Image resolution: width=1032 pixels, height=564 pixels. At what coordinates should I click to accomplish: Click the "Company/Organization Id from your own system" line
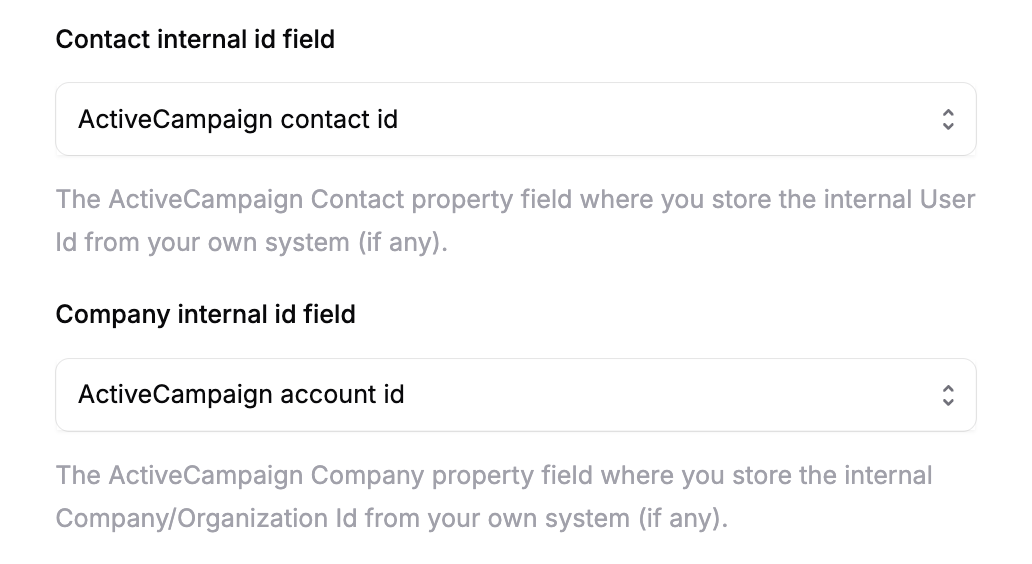tap(391, 519)
